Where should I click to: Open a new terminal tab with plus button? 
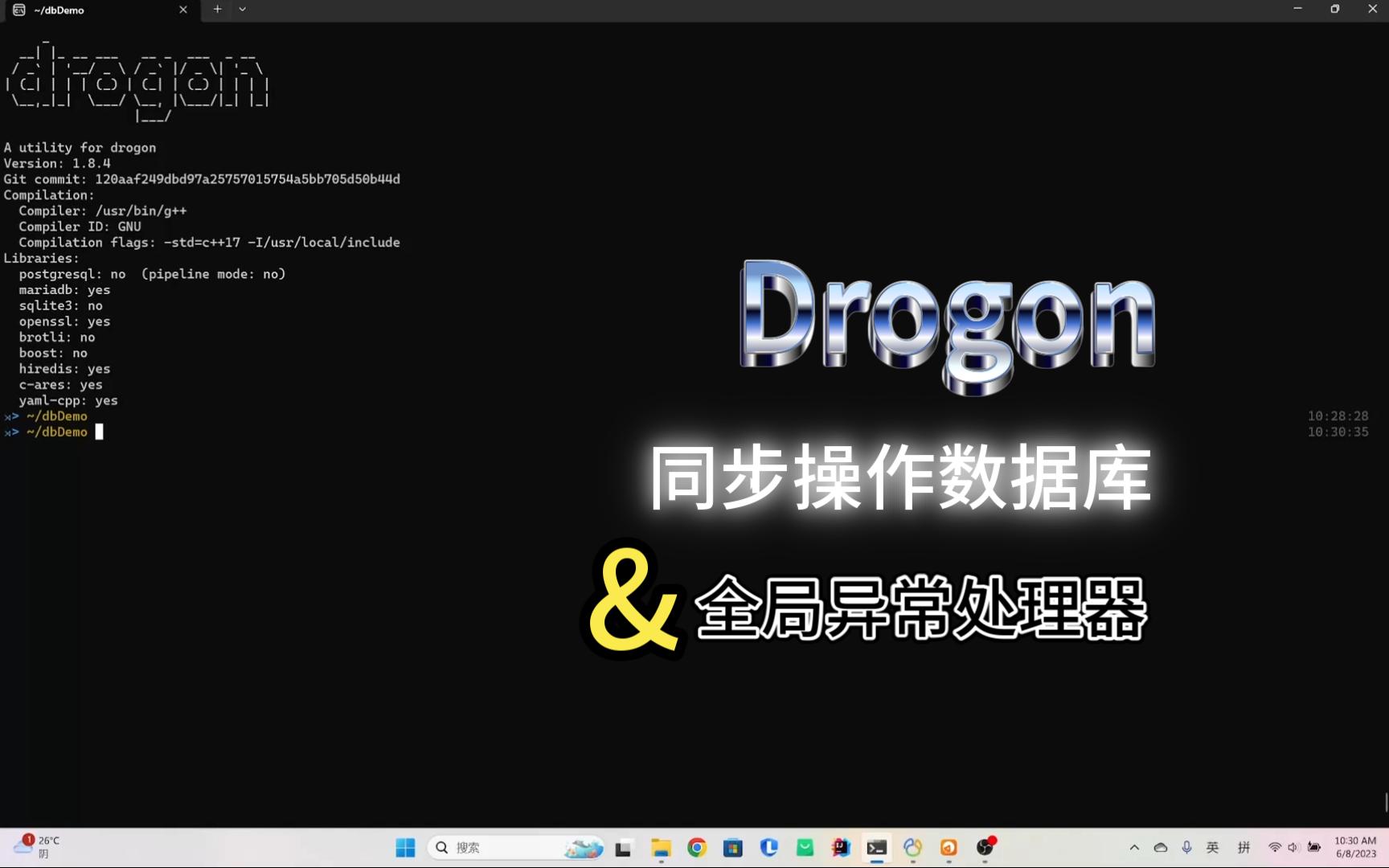coord(217,10)
